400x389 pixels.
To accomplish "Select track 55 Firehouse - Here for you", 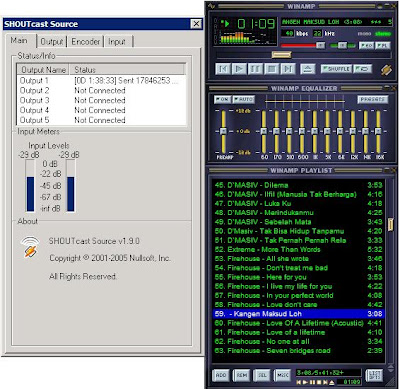I will 298,277.
